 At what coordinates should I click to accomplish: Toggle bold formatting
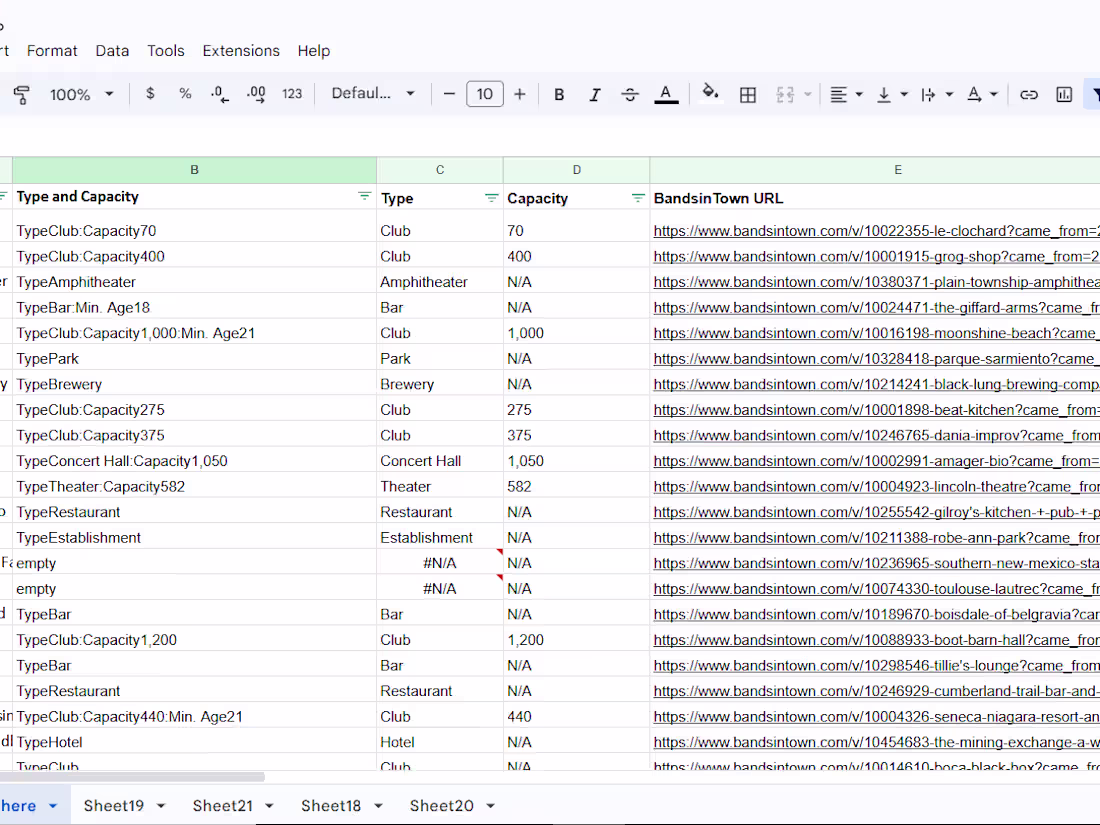[559, 94]
